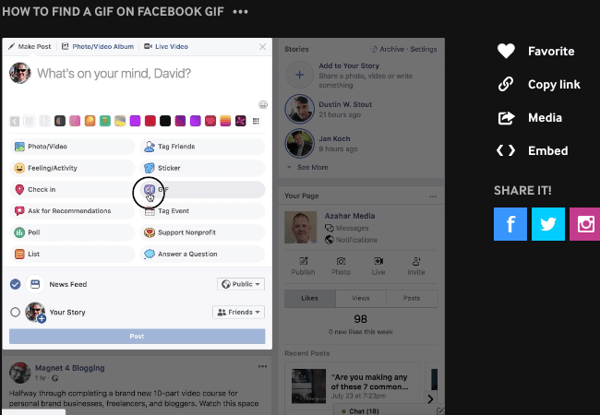Select the Your Story radio button
The width and height of the screenshot is (600, 415).
15,312
